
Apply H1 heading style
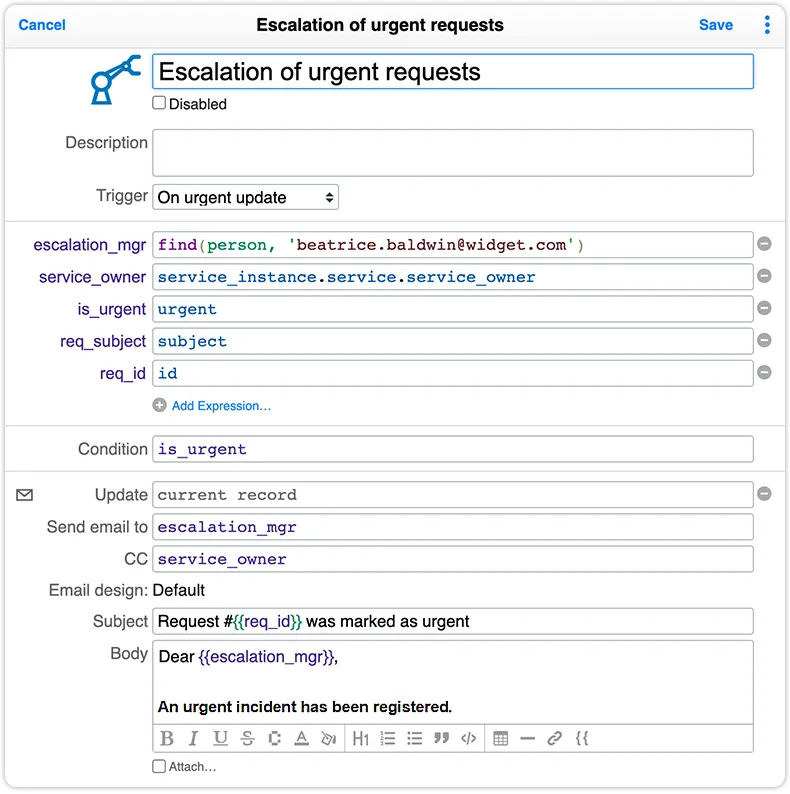pyautogui.click(x=361, y=739)
